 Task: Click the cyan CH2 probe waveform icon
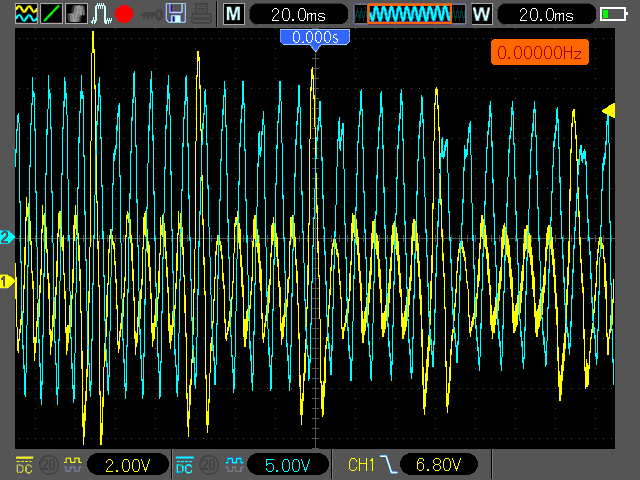[x=234, y=464]
